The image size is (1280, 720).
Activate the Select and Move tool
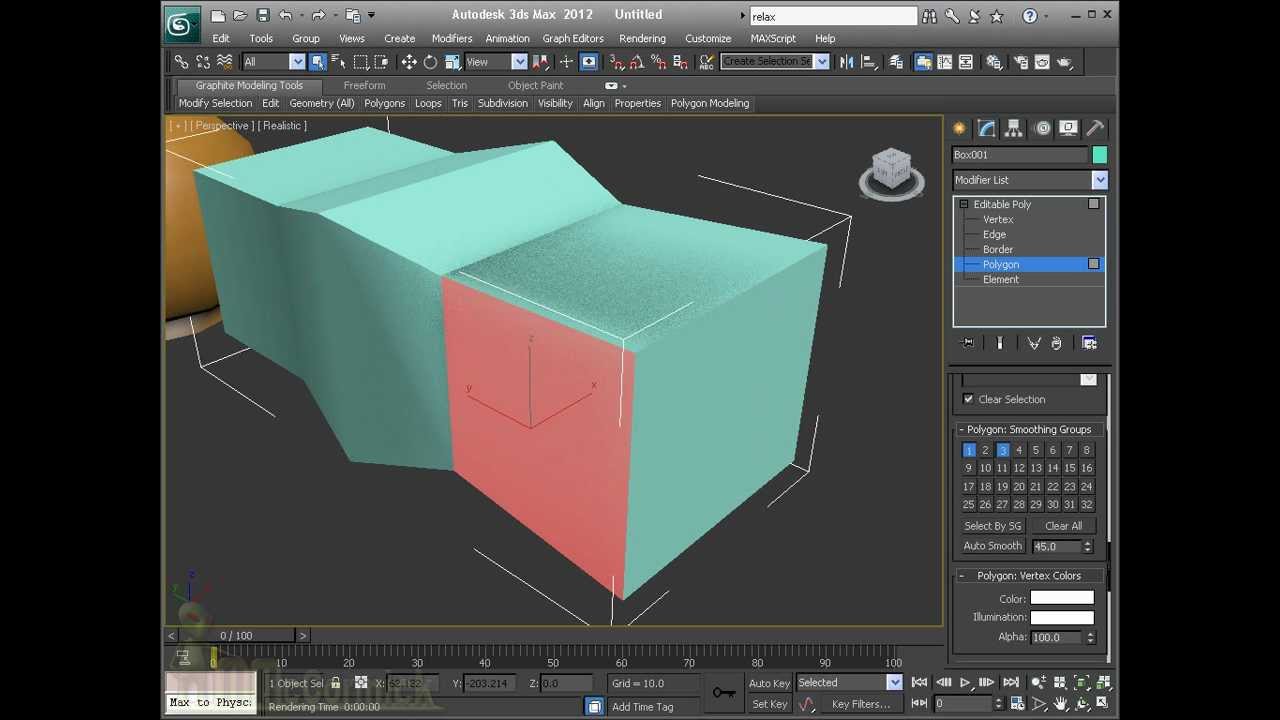pyautogui.click(x=409, y=62)
